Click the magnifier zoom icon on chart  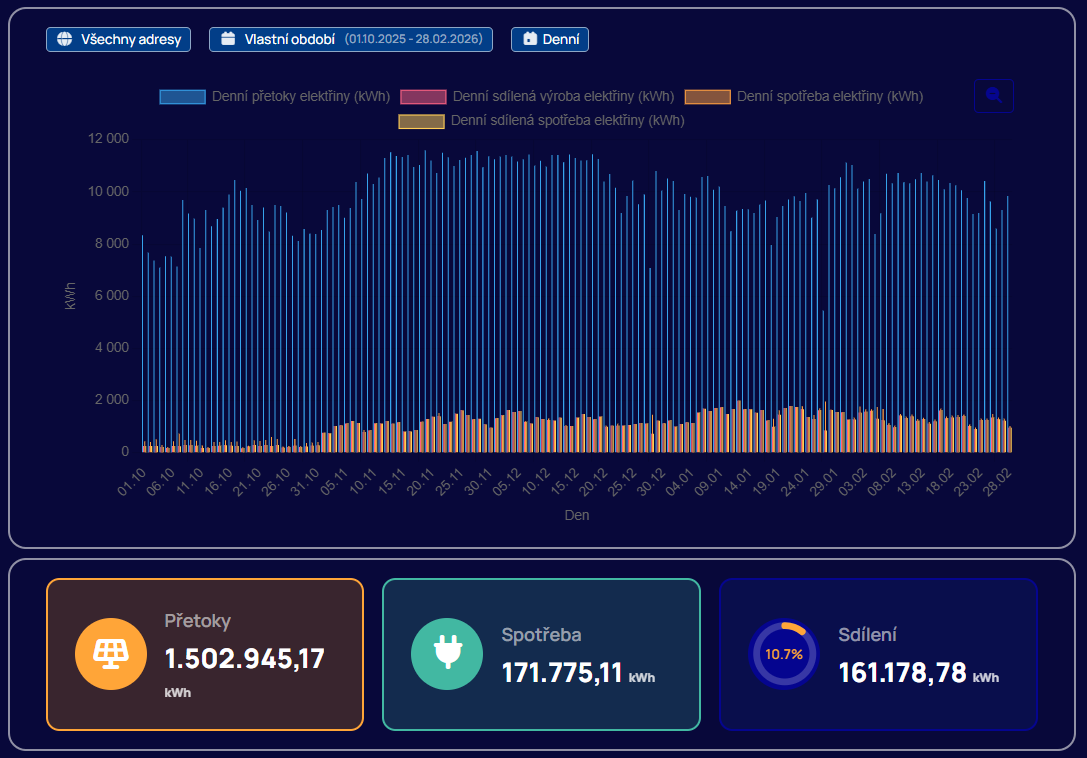993,95
